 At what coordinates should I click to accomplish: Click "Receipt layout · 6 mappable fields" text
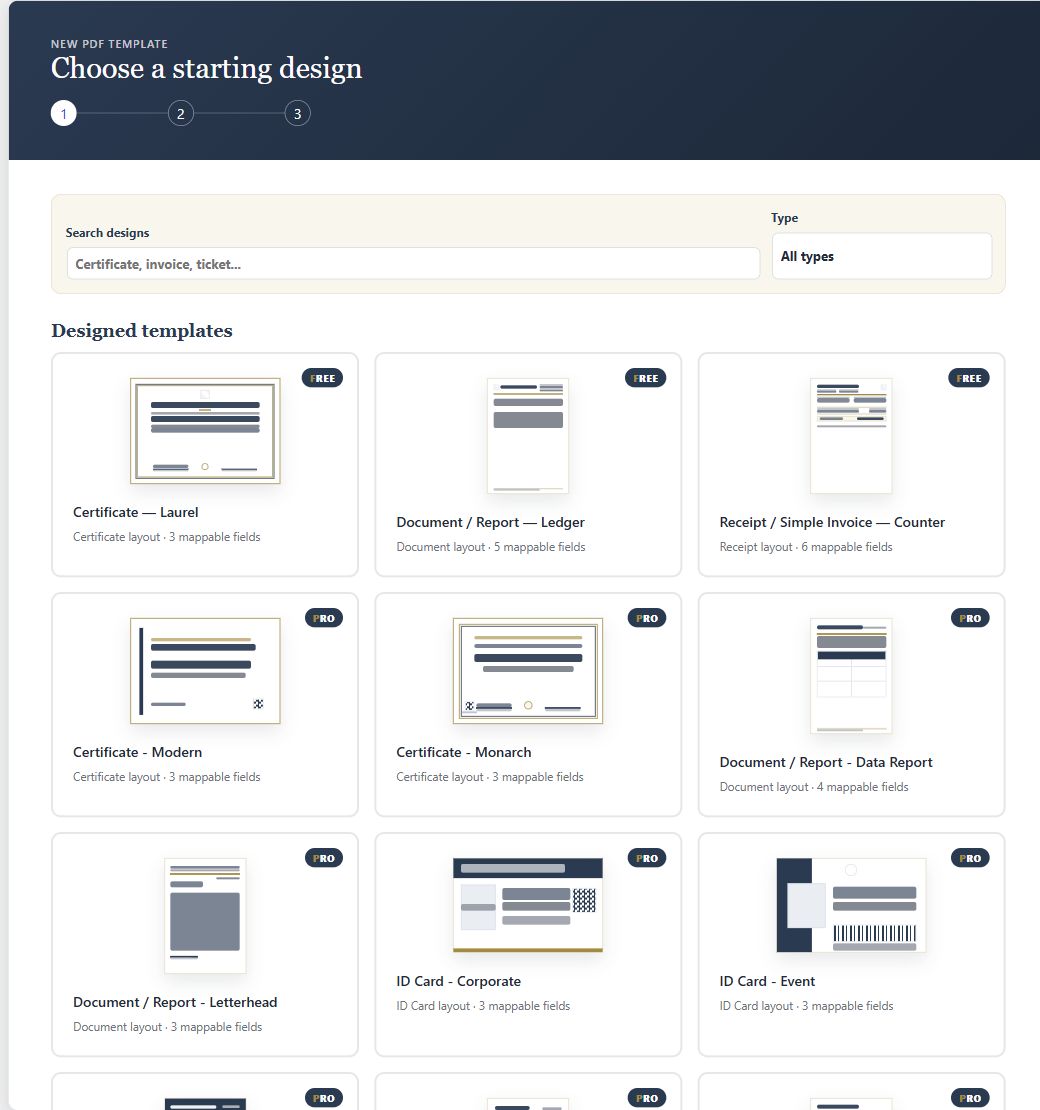point(806,547)
